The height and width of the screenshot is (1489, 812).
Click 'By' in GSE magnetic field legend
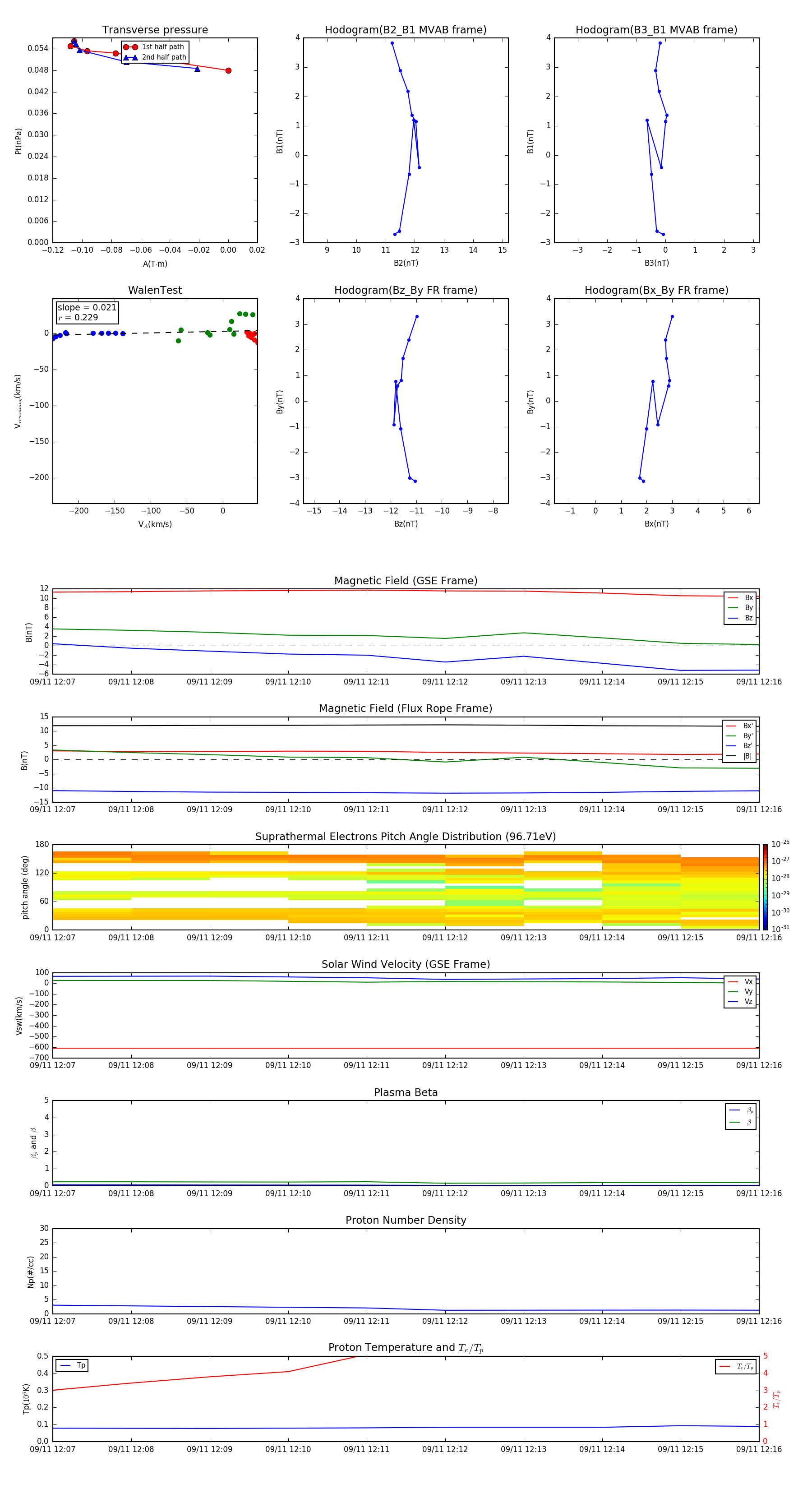click(748, 608)
